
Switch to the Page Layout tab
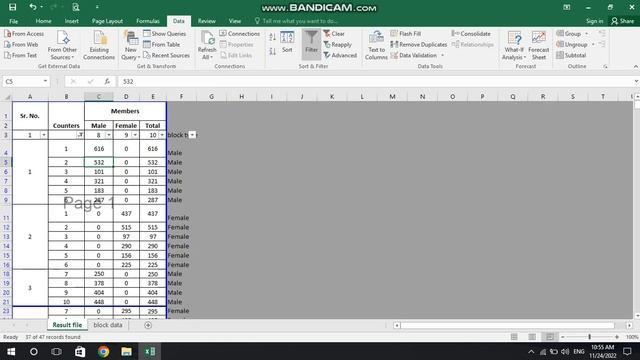[107, 21]
